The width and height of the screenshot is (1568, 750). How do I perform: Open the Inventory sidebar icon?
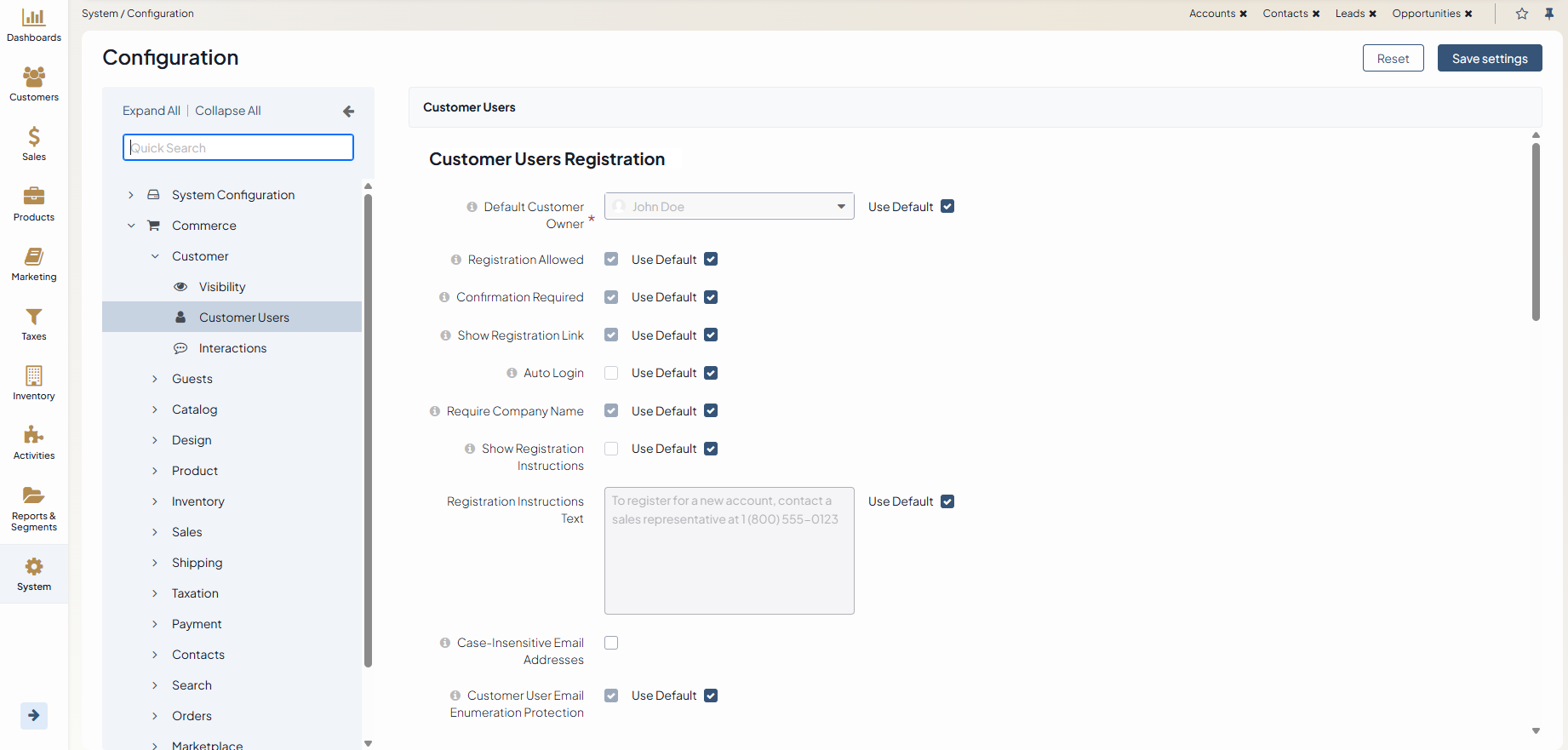[x=33, y=376]
